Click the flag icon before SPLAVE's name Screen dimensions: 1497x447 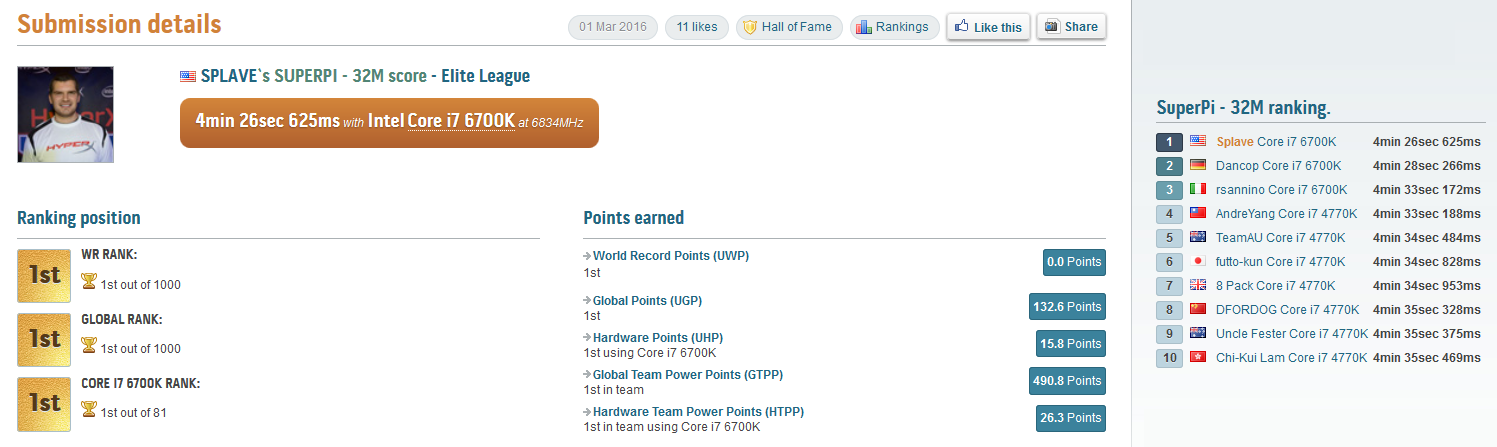188,76
